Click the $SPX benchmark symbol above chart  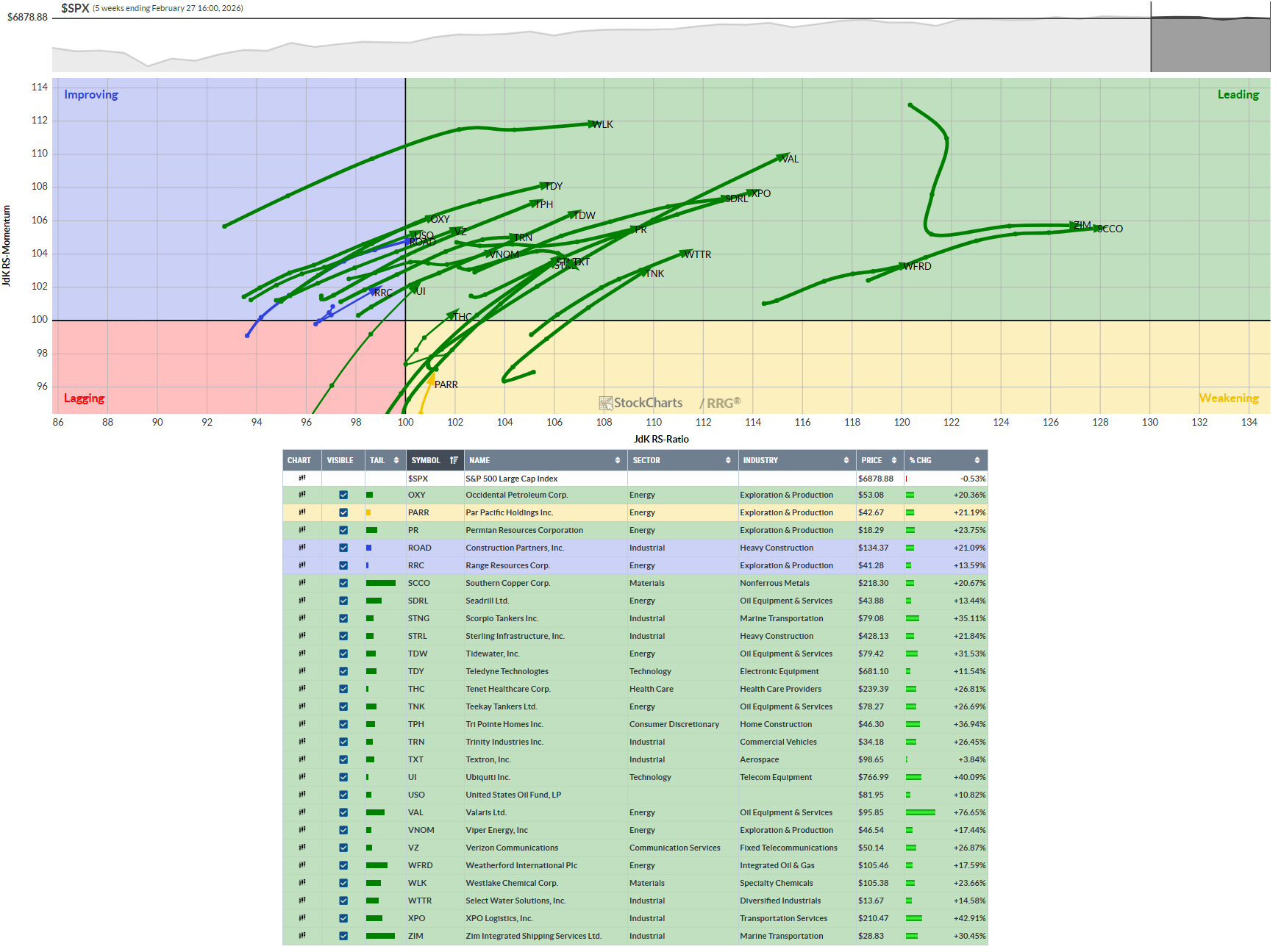coord(75,8)
